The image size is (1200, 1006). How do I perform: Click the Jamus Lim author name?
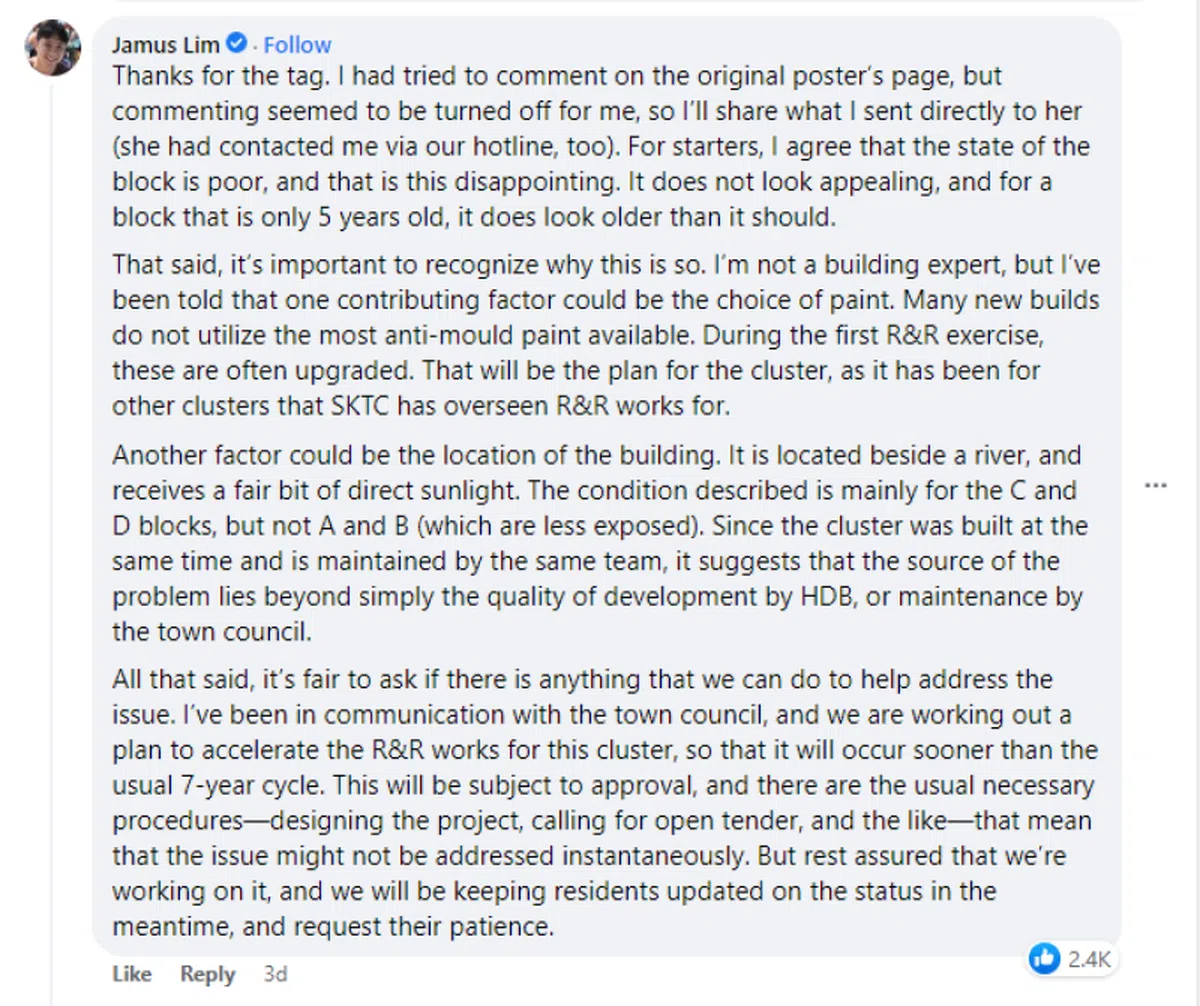point(165,45)
